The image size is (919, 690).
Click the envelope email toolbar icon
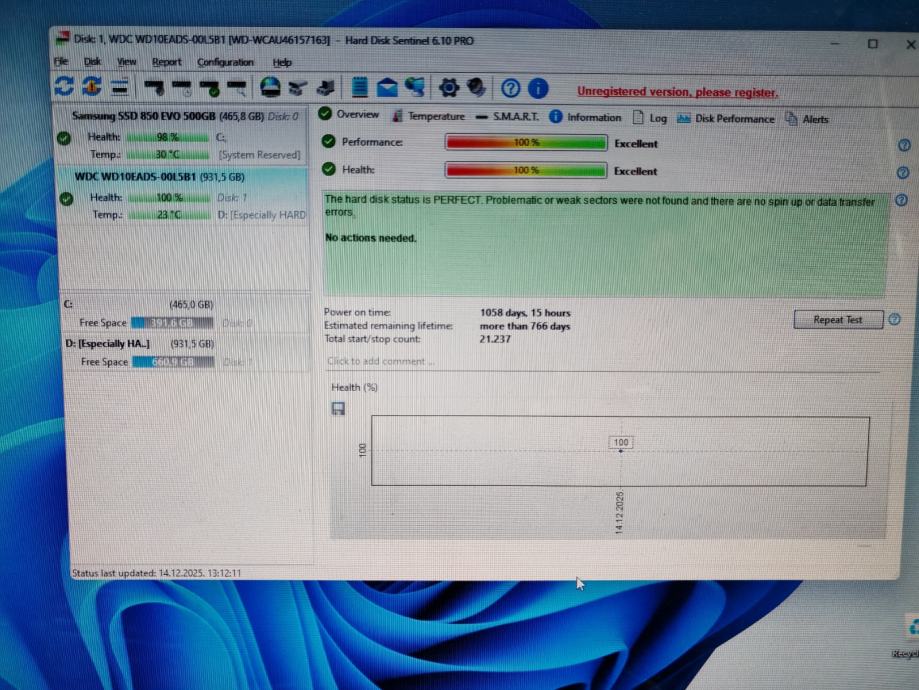click(387, 88)
